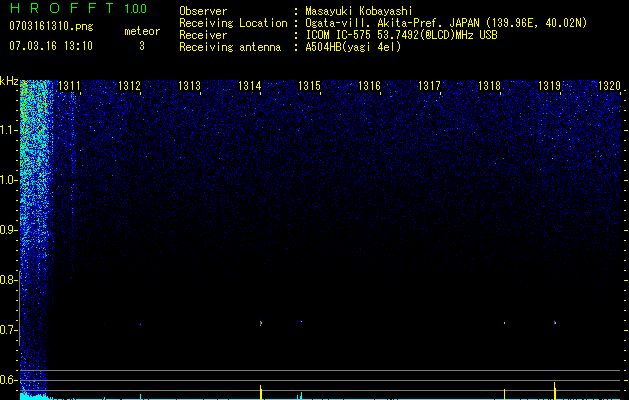Select the filename 0703161310.png
The image size is (629, 400).
[51, 26]
